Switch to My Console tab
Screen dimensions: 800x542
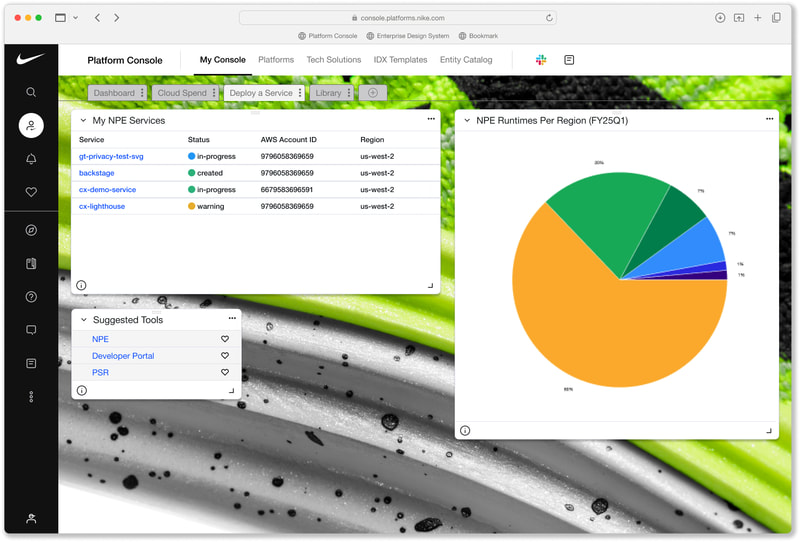222,60
